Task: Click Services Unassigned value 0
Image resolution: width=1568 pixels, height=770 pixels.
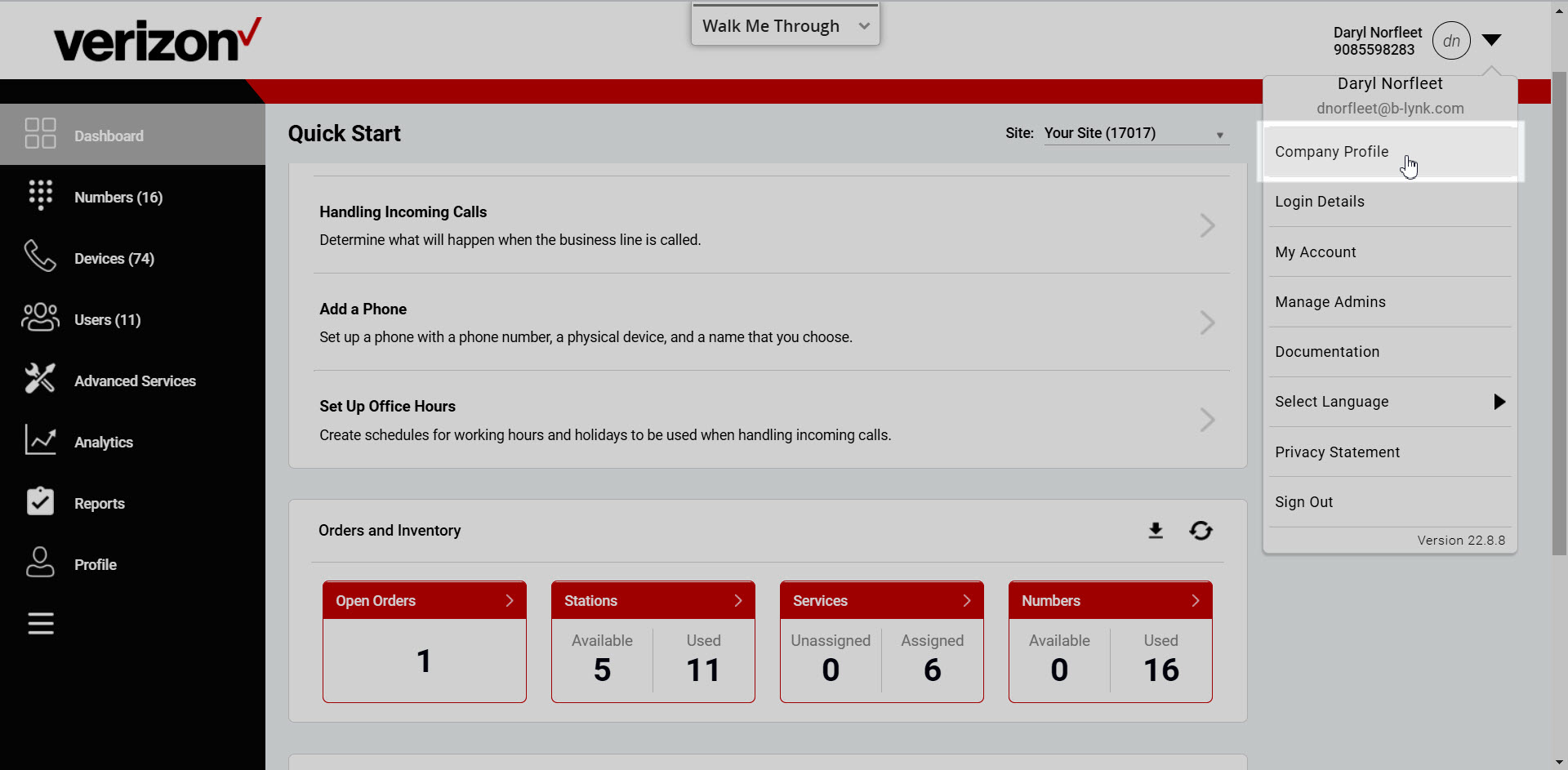Action: coord(831,670)
